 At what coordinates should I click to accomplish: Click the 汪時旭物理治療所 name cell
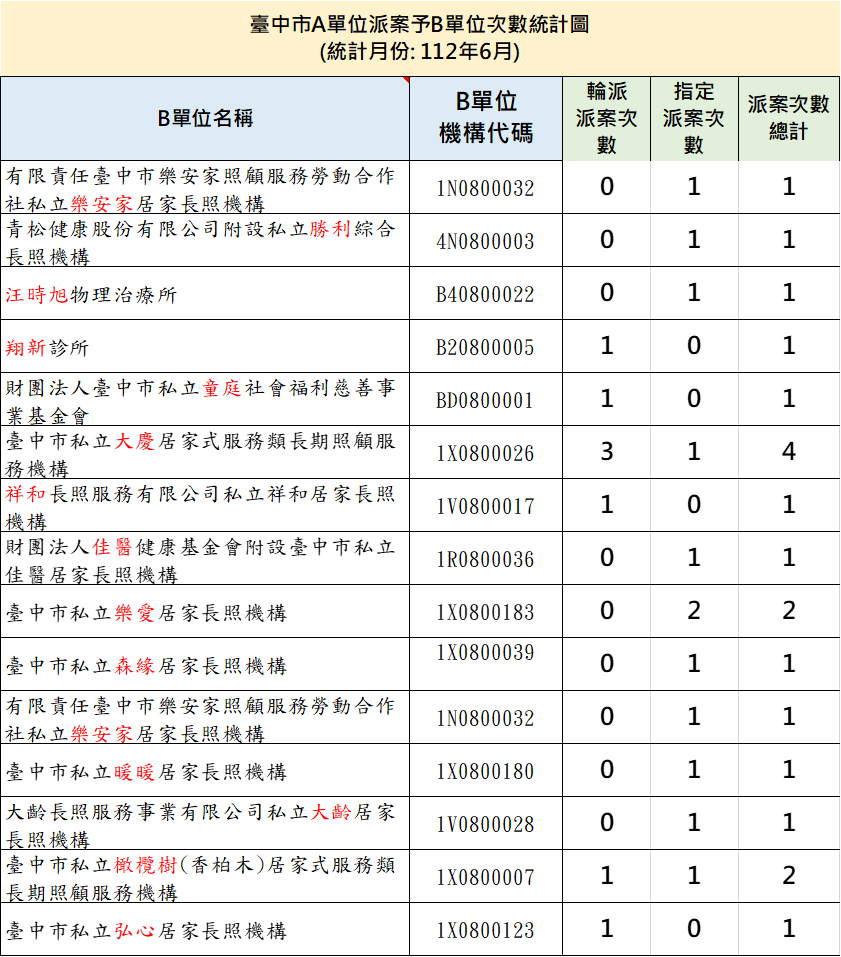point(205,294)
